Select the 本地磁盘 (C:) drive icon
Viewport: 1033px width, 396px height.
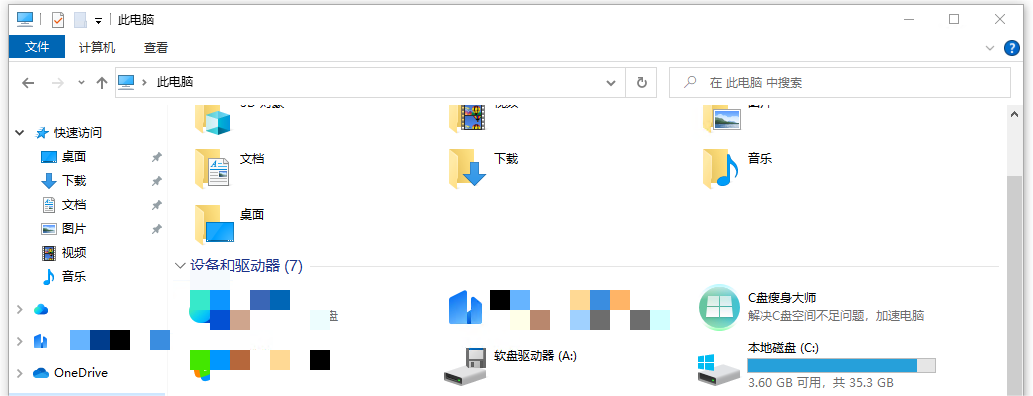pyautogui.click(x=718, y=370)
